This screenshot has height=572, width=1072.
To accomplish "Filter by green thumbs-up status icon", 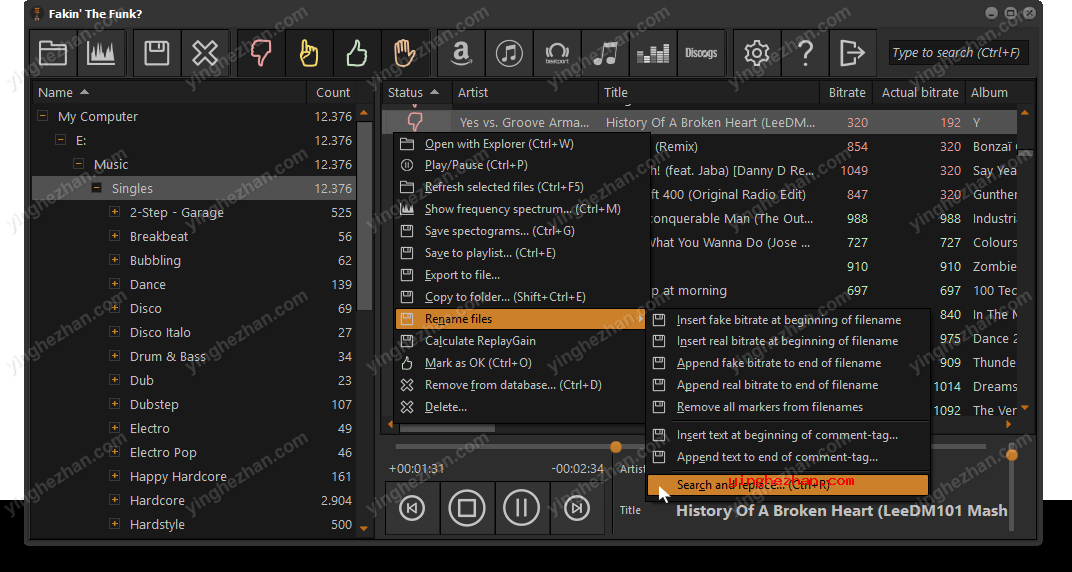I will (x=356, y=53).
